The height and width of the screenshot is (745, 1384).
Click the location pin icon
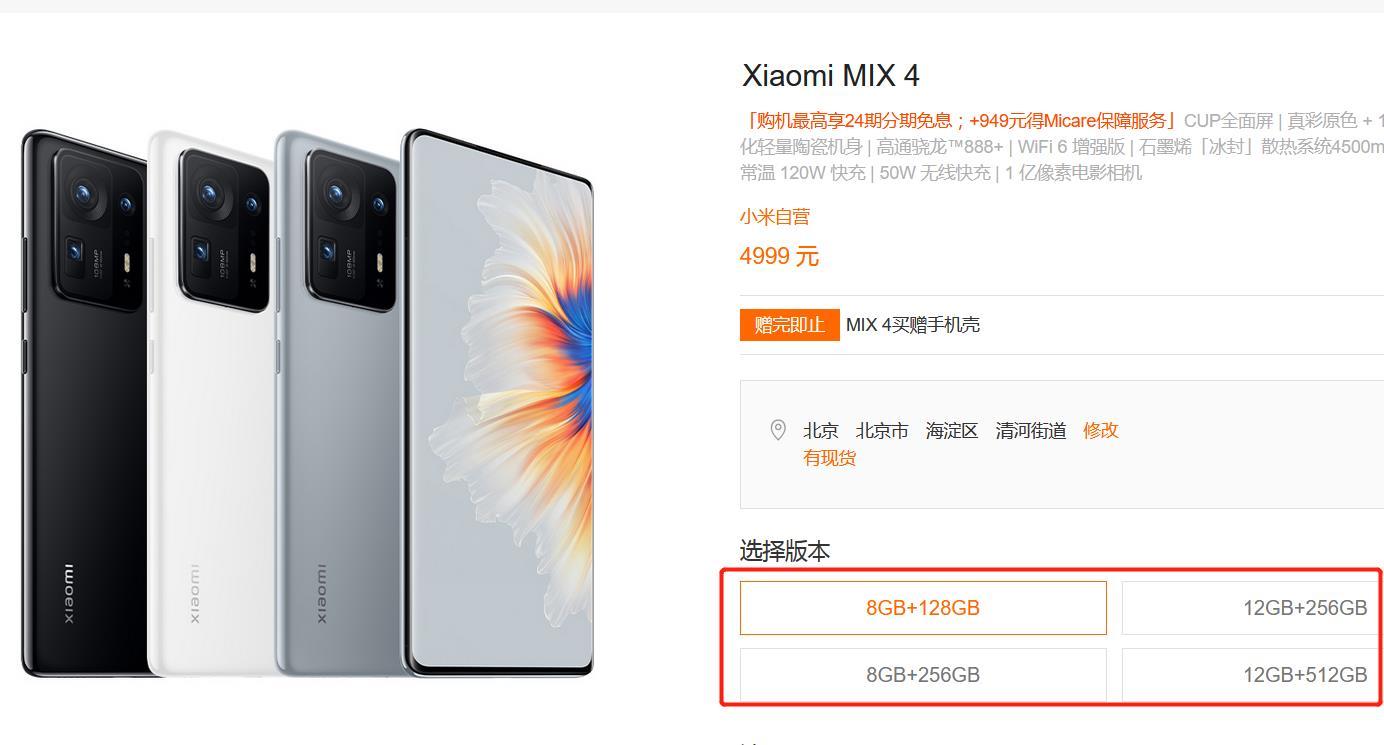pyautogui.click(x=777, y=430)
